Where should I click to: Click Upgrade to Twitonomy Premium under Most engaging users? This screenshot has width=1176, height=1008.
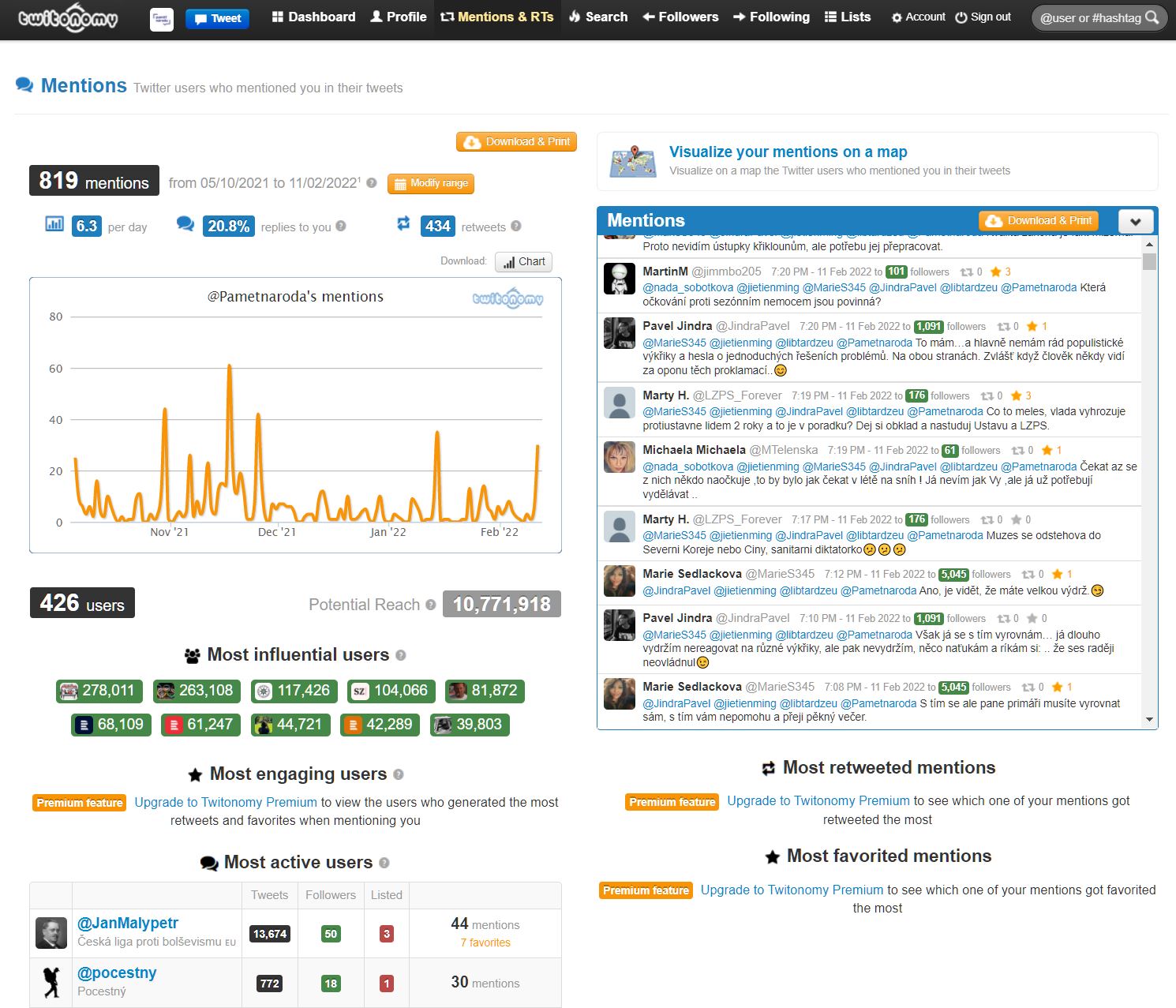[226, 802]
